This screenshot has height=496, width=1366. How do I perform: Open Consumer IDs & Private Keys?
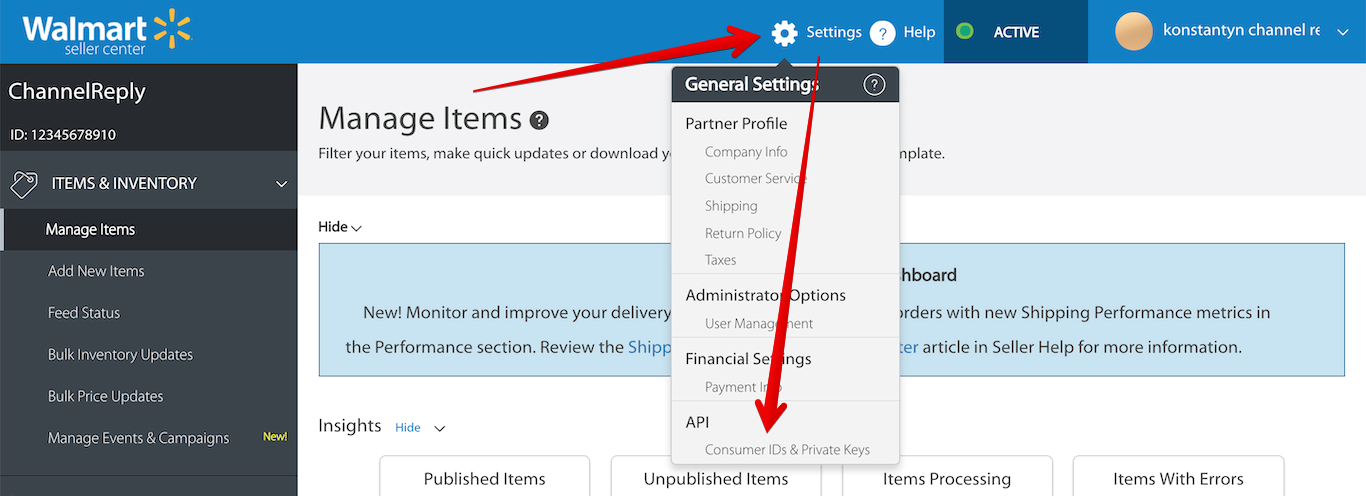point(787,450)
